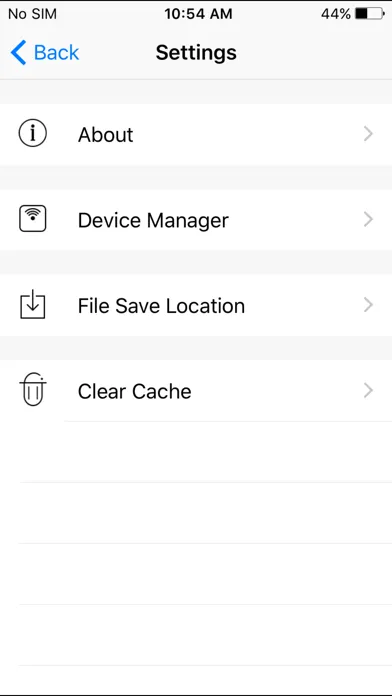Open the About menu entry

pos(196,134)
